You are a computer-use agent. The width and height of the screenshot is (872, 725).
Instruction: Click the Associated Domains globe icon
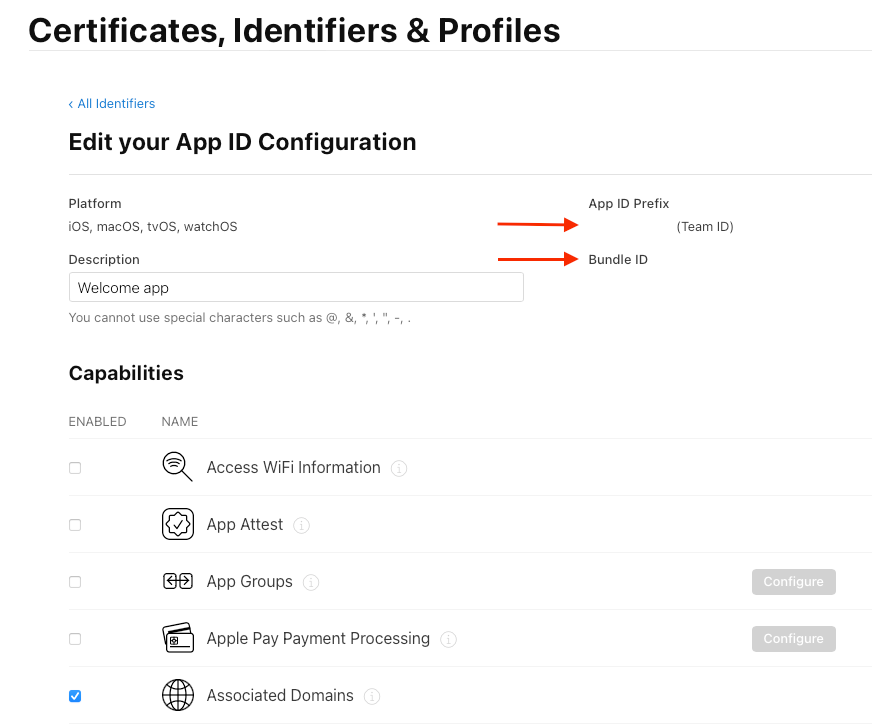(177, 695)
